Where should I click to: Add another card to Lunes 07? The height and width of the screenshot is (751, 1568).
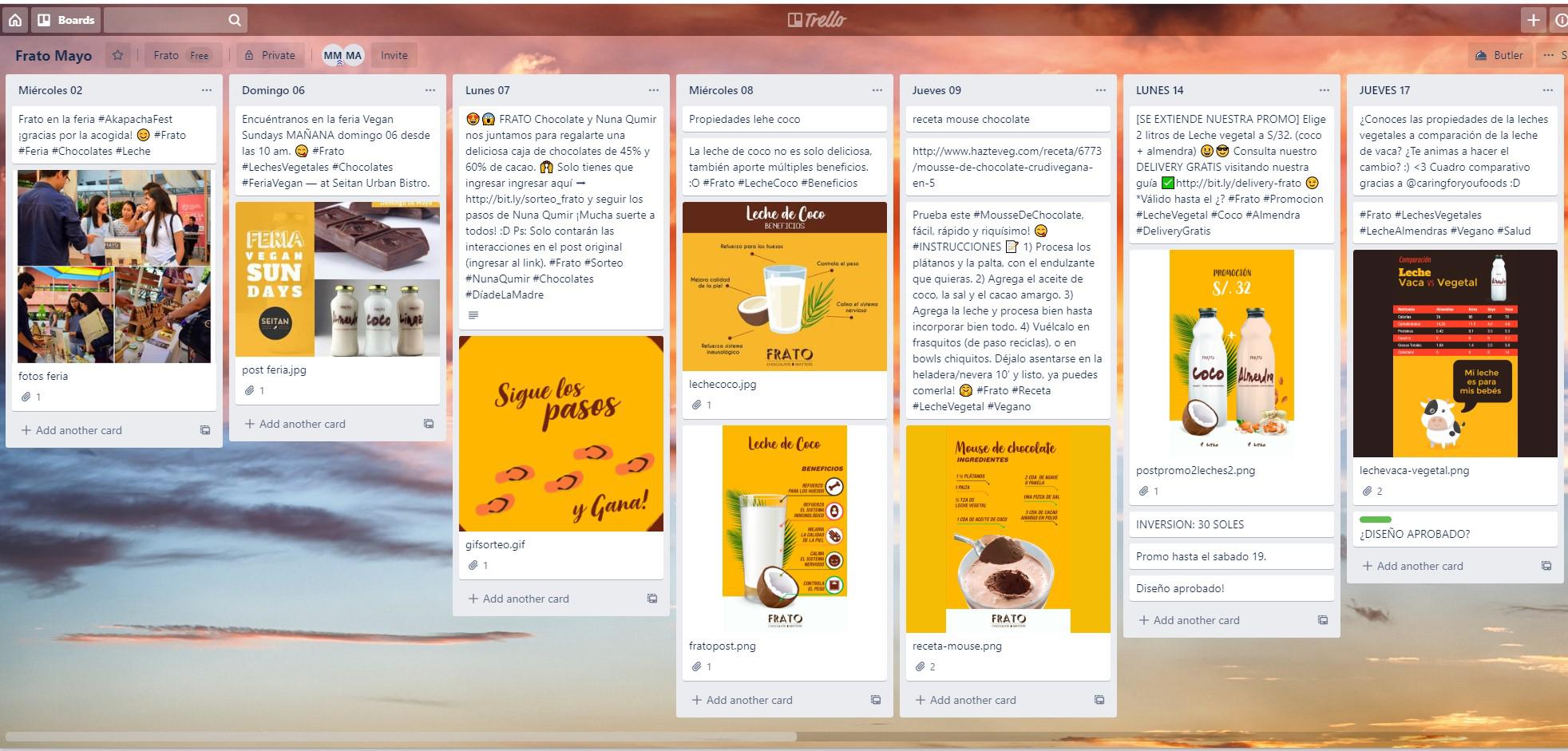(x=519, y=599)
